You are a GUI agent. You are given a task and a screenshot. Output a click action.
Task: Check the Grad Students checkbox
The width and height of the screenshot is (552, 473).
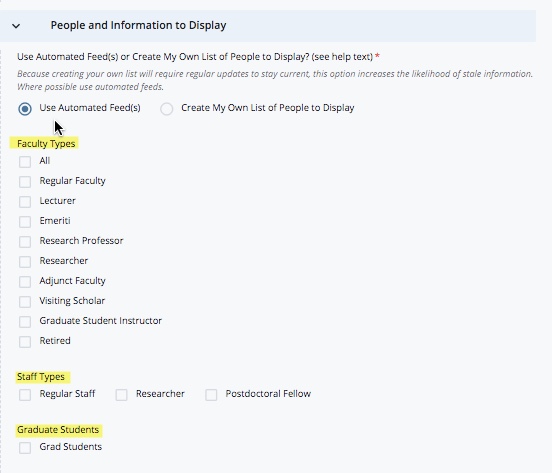[25, 448]
